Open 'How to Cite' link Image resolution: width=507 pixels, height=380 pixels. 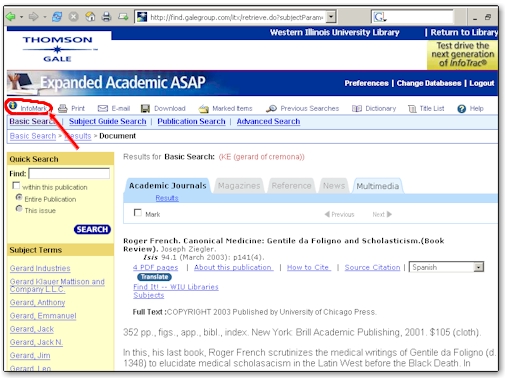tap(309, 267)
